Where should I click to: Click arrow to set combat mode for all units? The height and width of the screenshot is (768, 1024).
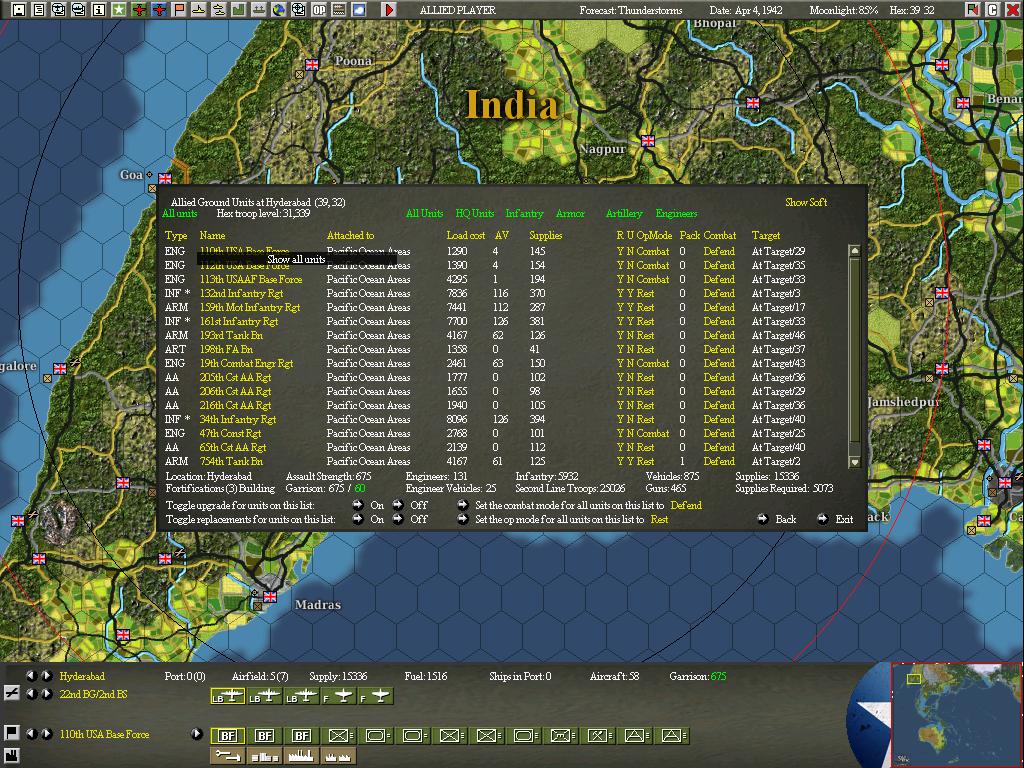coord(462,505)
